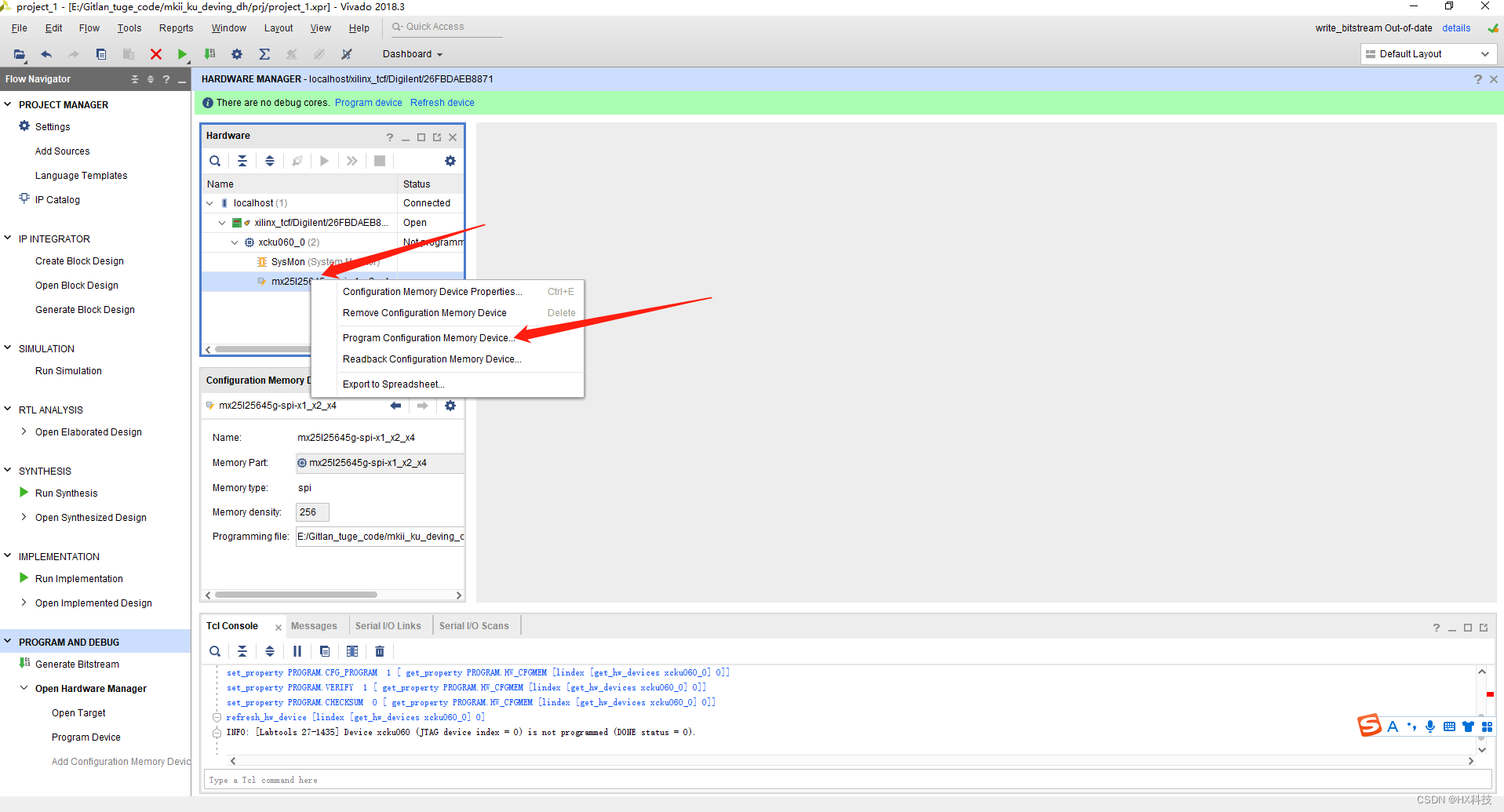The width and height of the screenshot is (1504, 812).
Task: Click Run Implementation in Flow Navigator
Action: (x=78, y=579)
